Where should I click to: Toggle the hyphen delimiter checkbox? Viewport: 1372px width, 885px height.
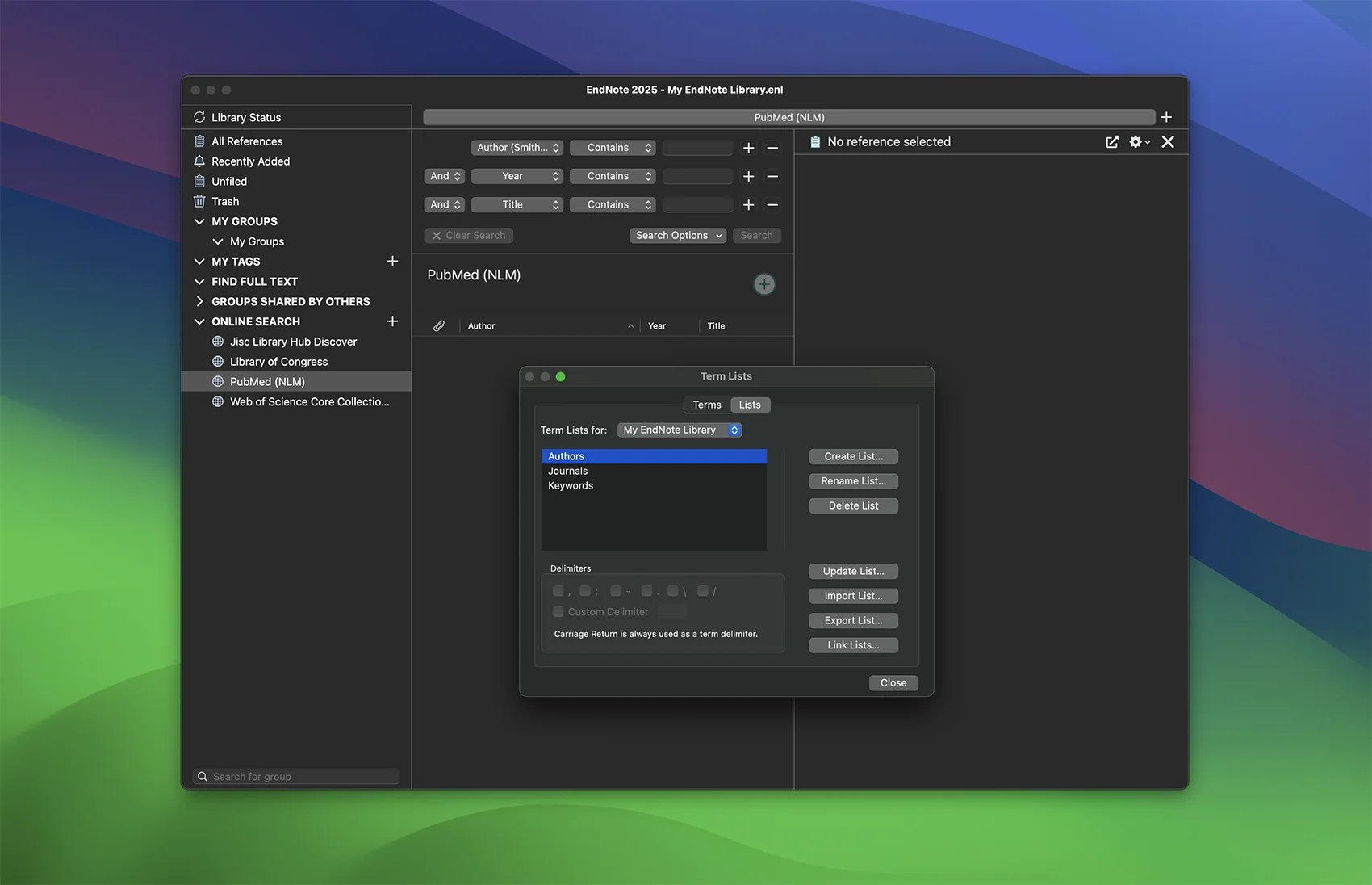coord(616,591)
